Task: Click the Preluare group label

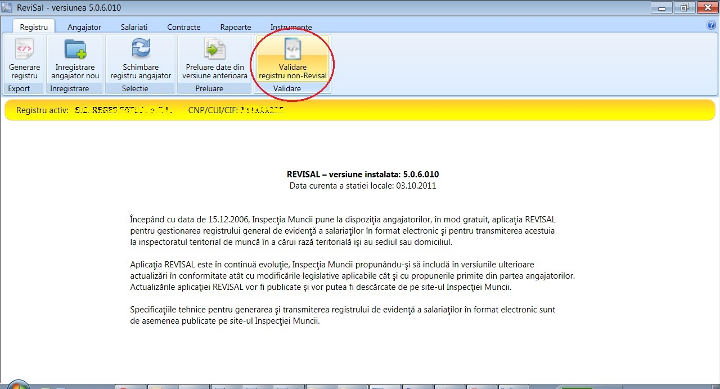Action: (x=209, y=88)
